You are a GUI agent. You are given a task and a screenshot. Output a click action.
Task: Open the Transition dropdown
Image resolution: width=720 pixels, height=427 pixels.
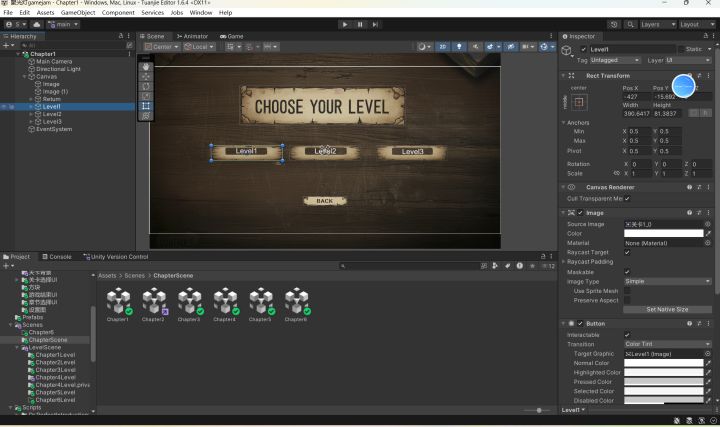pyautogui.click(x=666, y=344)
